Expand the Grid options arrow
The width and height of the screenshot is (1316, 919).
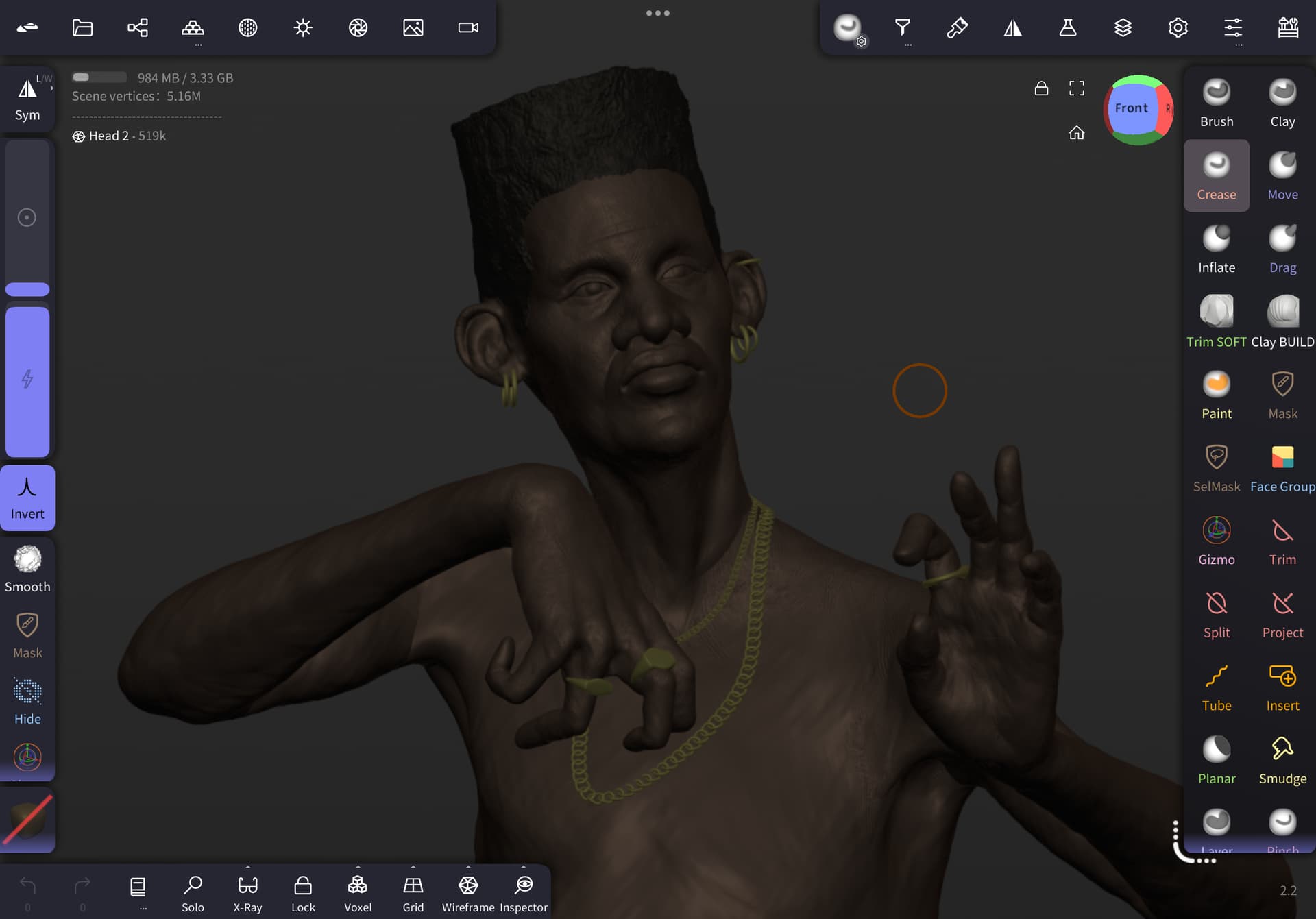413,867
